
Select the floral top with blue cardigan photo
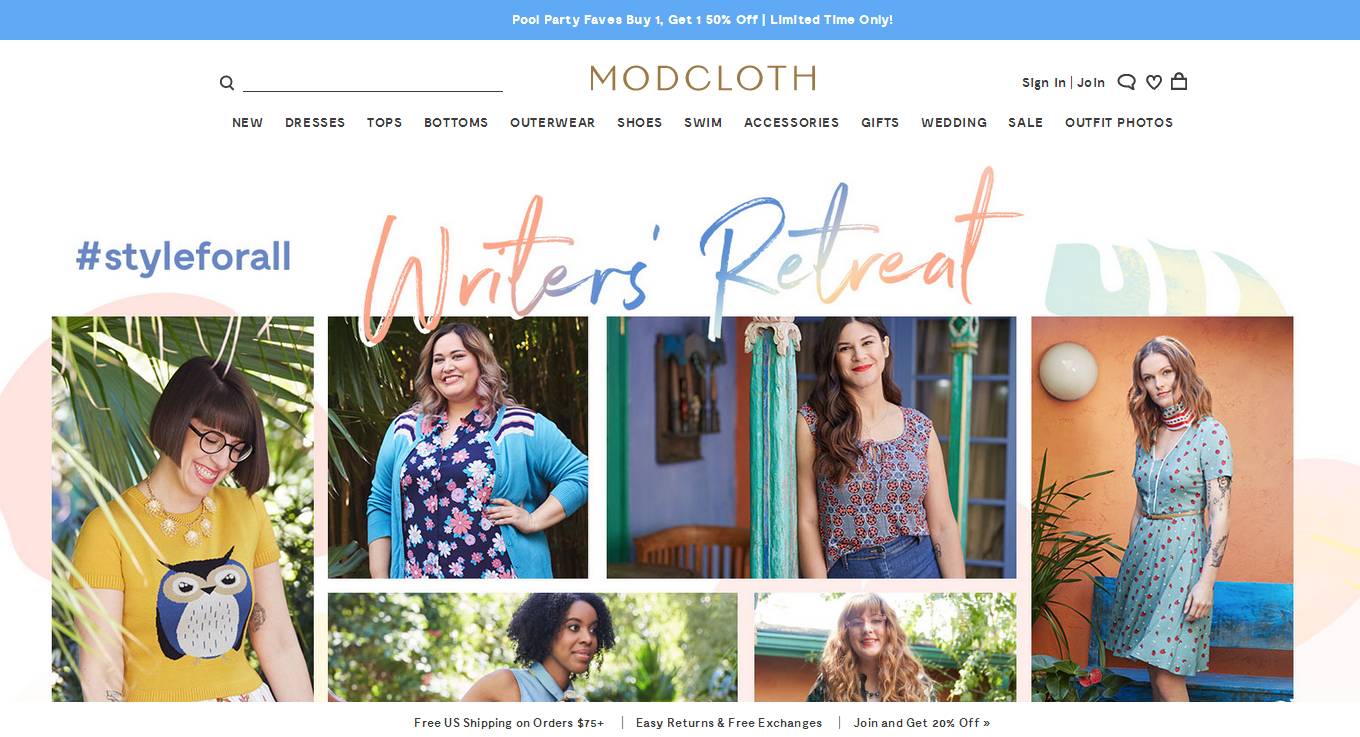click(x=458, y=447)
